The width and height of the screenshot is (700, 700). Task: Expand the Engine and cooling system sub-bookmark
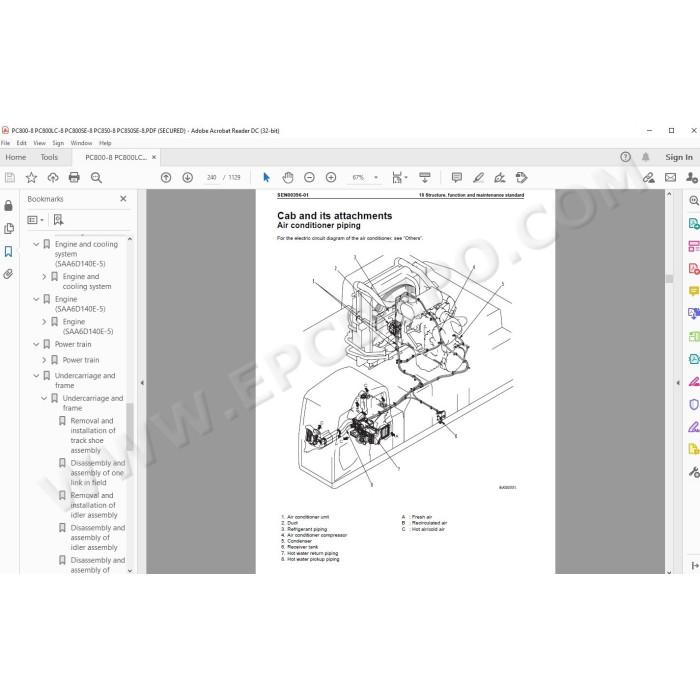[x=44, y=277]
